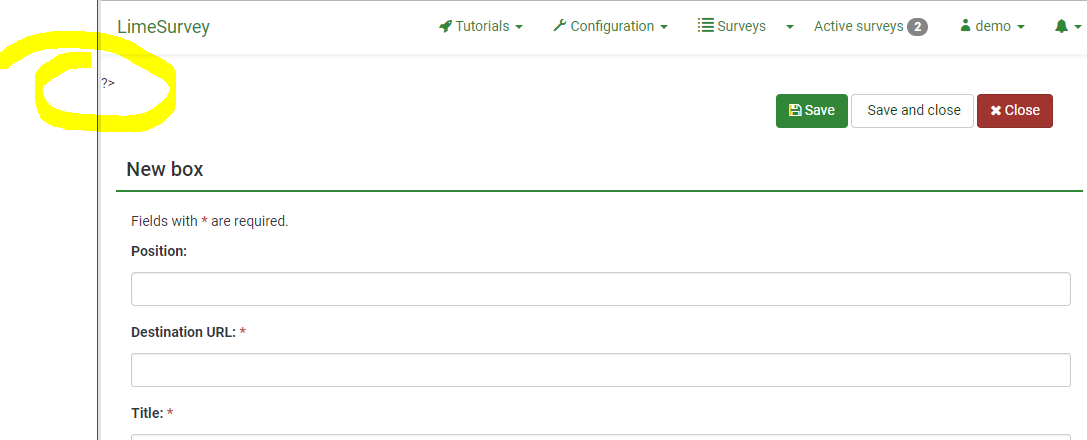Open the Surveys menu item

(741, 27)
